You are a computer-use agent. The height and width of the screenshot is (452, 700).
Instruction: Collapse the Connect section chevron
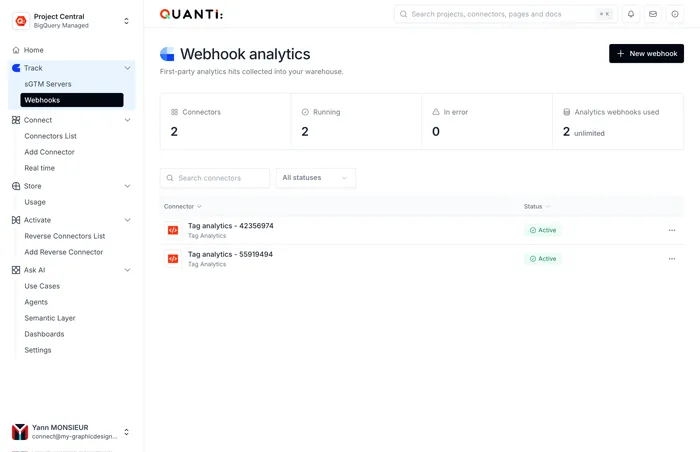click(127, 120)
